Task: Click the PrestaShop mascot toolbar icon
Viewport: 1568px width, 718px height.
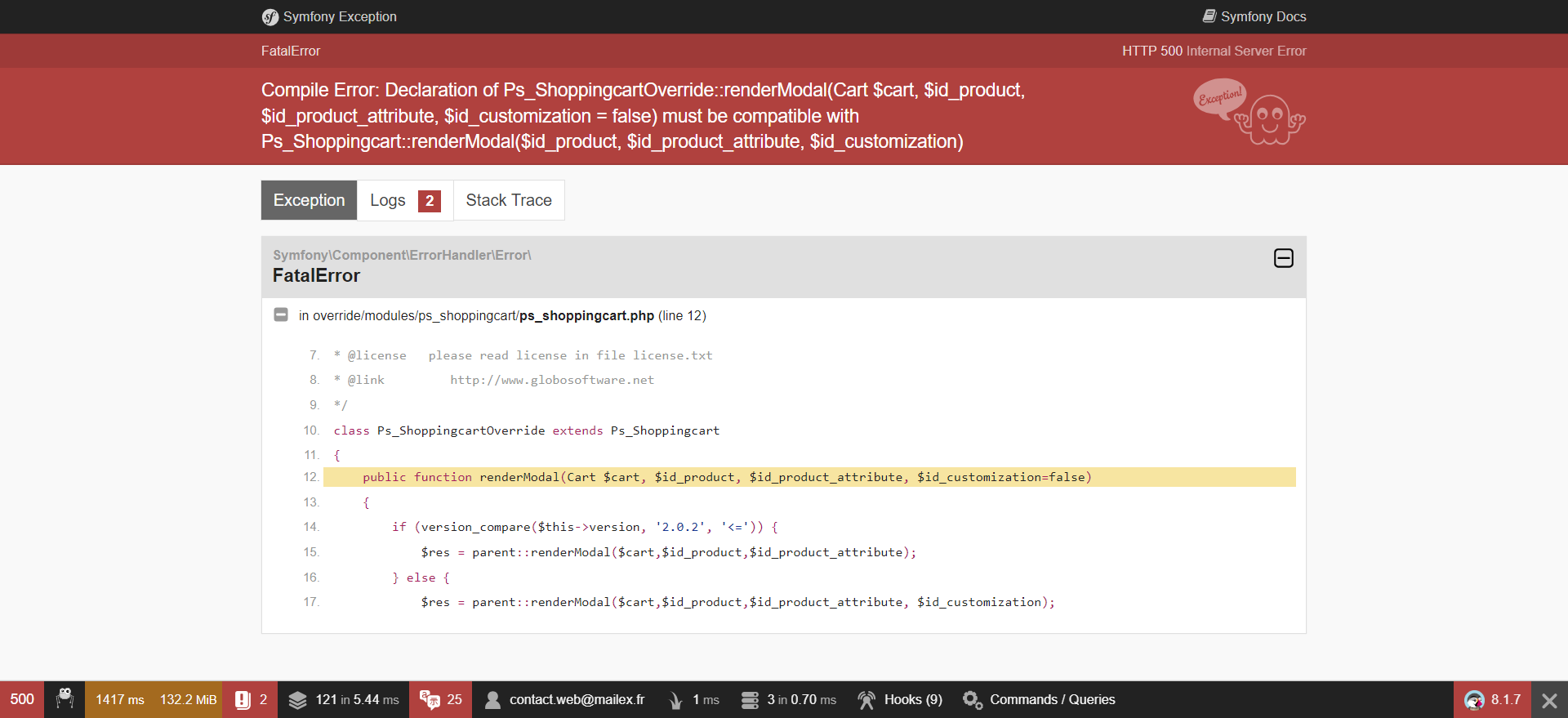Action: (65, 699)
